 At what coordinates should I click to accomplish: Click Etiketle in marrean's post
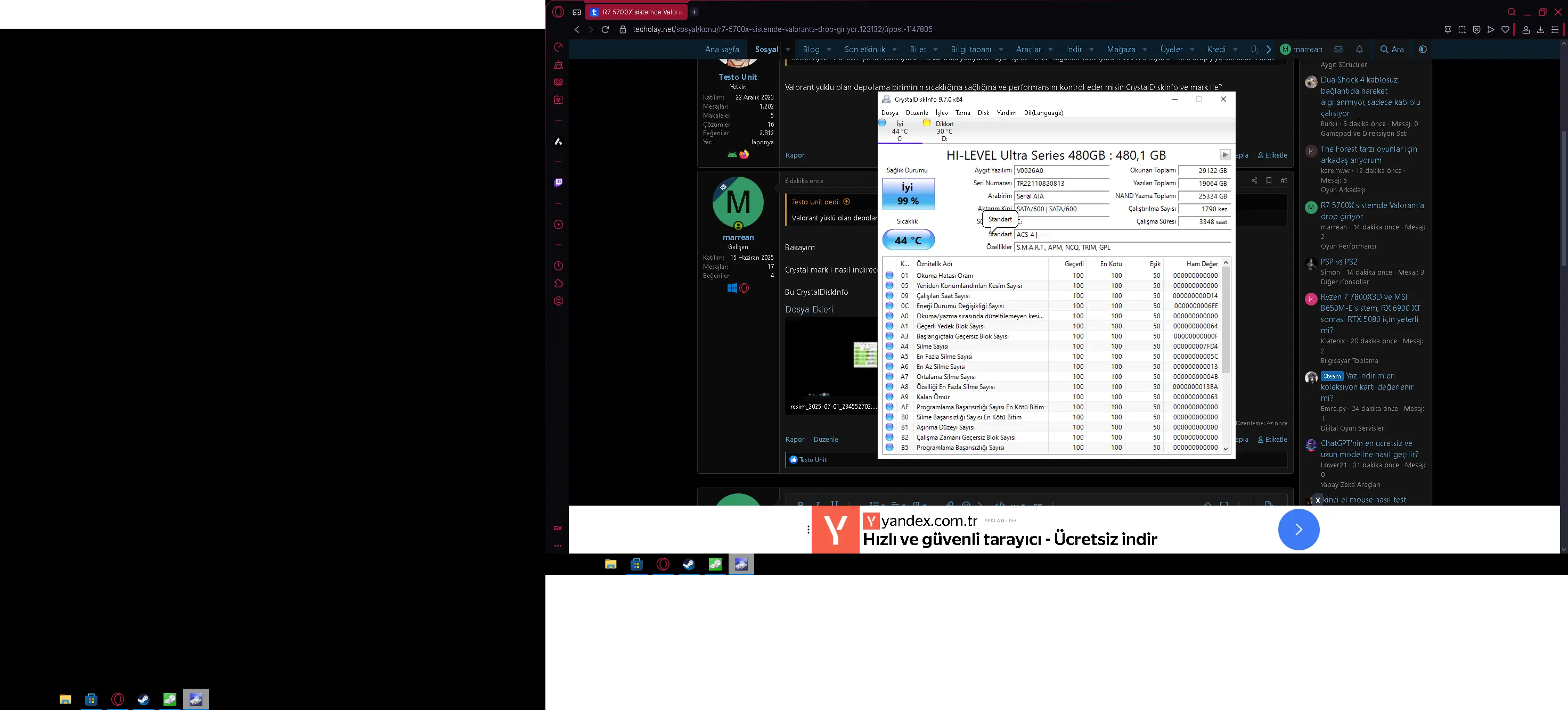(1272, 439)
